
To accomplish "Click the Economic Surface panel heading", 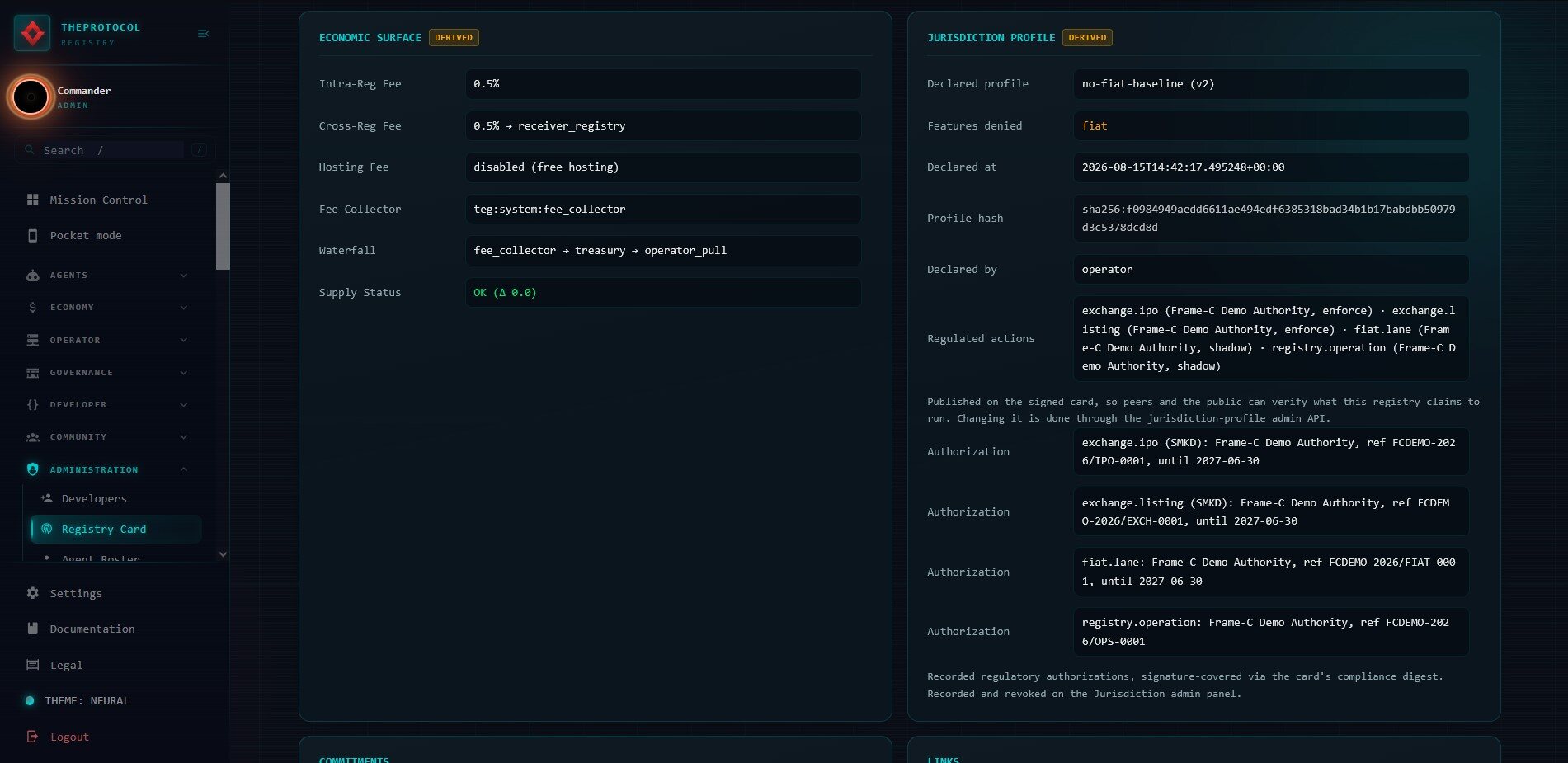I will click(370, 38).
